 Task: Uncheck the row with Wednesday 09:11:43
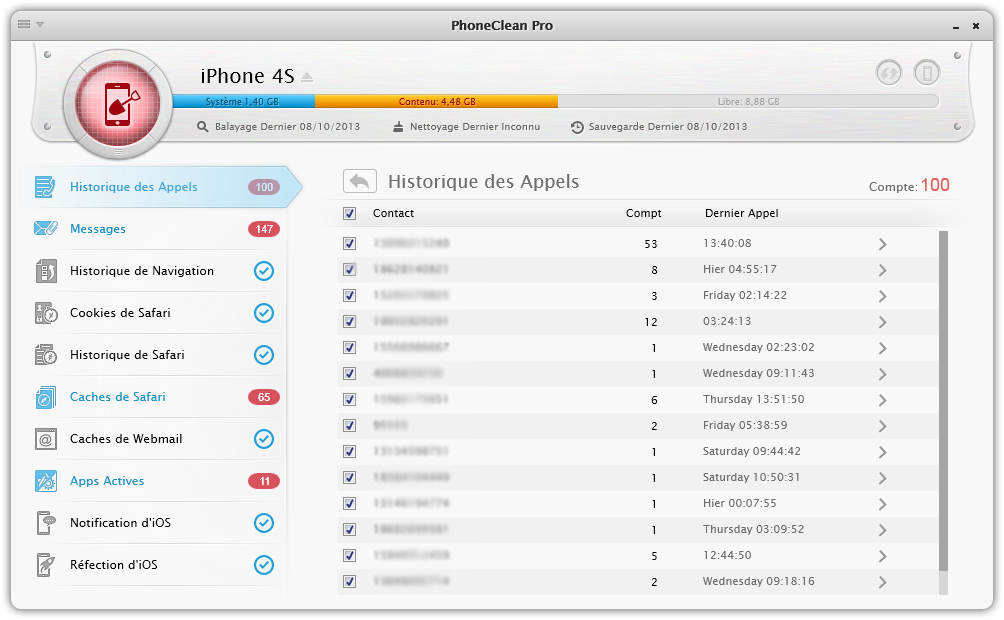pos(350,373)
